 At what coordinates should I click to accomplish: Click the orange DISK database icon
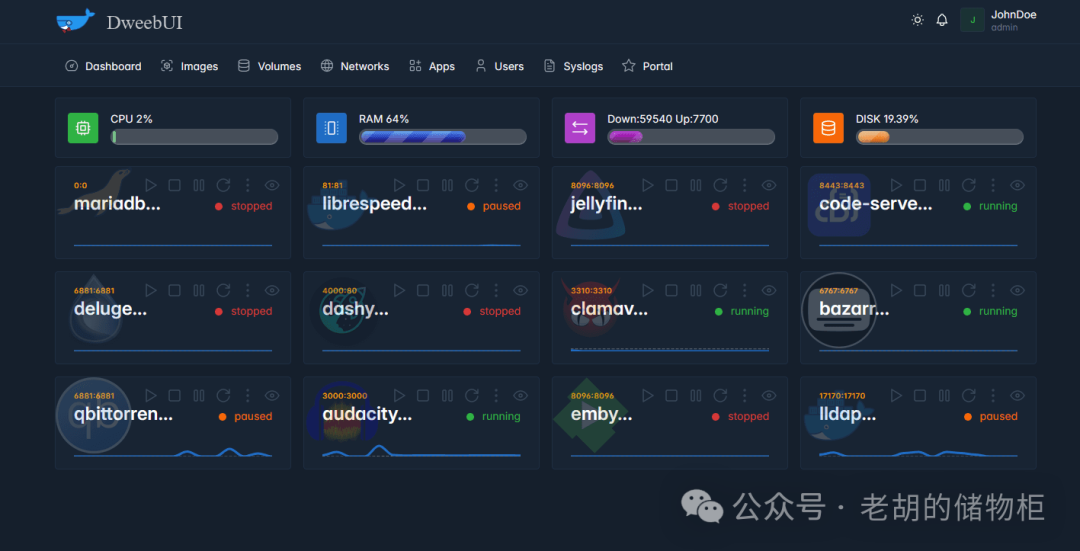click(829, 128)
